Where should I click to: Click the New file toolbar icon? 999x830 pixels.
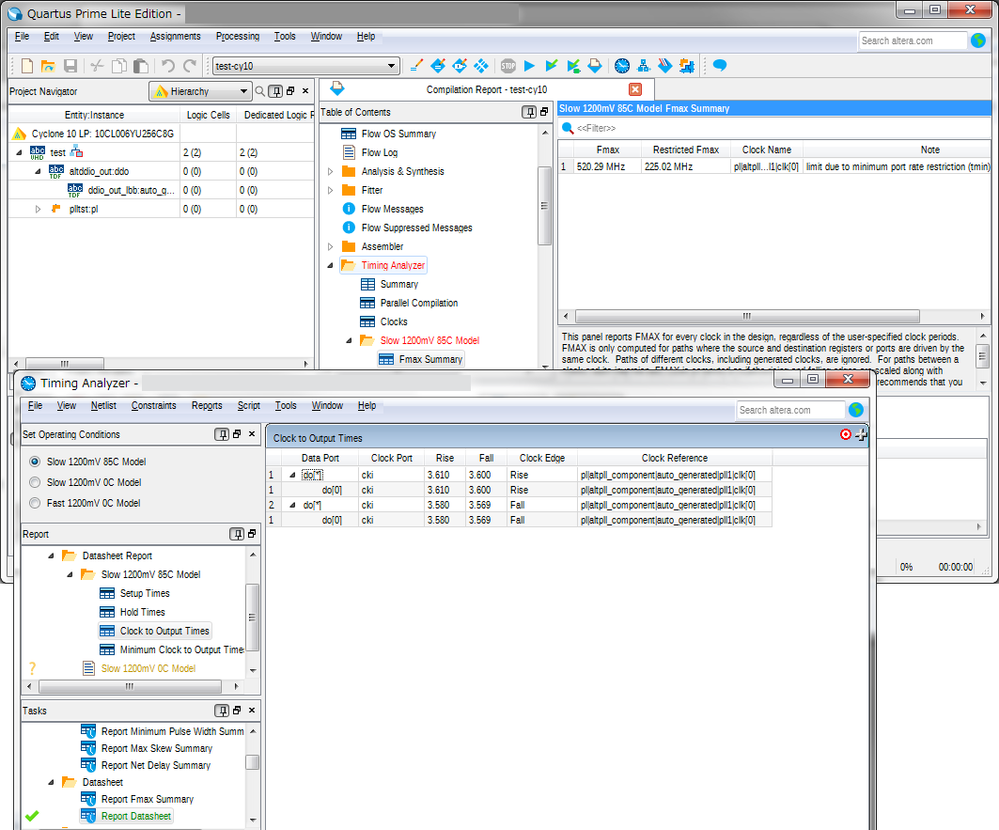pos(27,66)
